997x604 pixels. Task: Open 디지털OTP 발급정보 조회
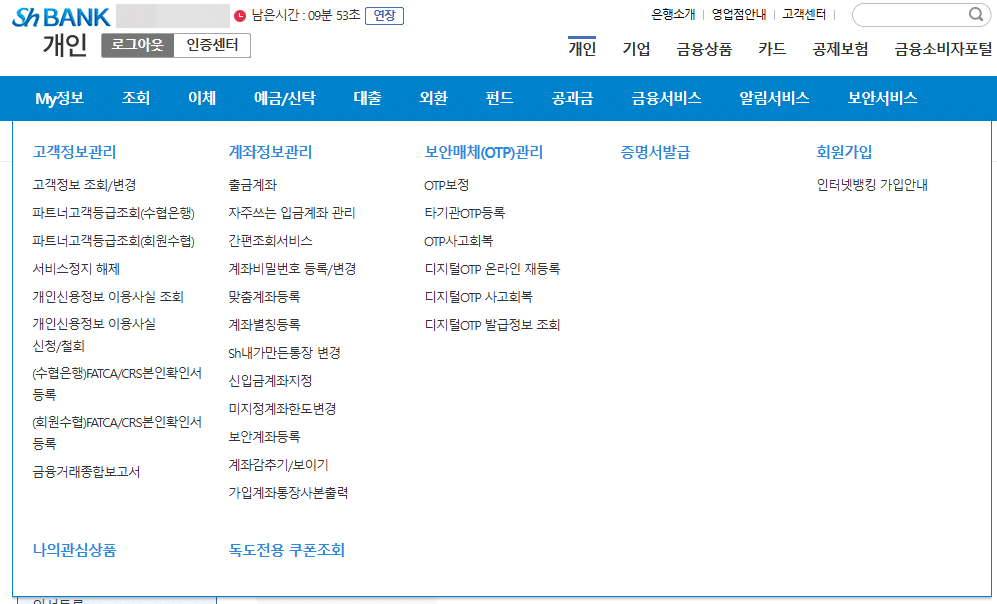pos(492,325)
